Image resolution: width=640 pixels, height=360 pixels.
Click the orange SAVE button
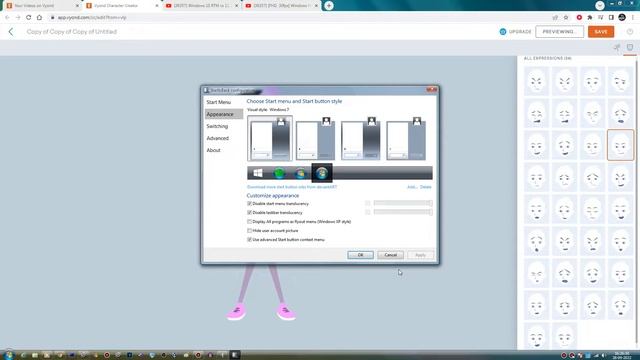click(601, 31)
